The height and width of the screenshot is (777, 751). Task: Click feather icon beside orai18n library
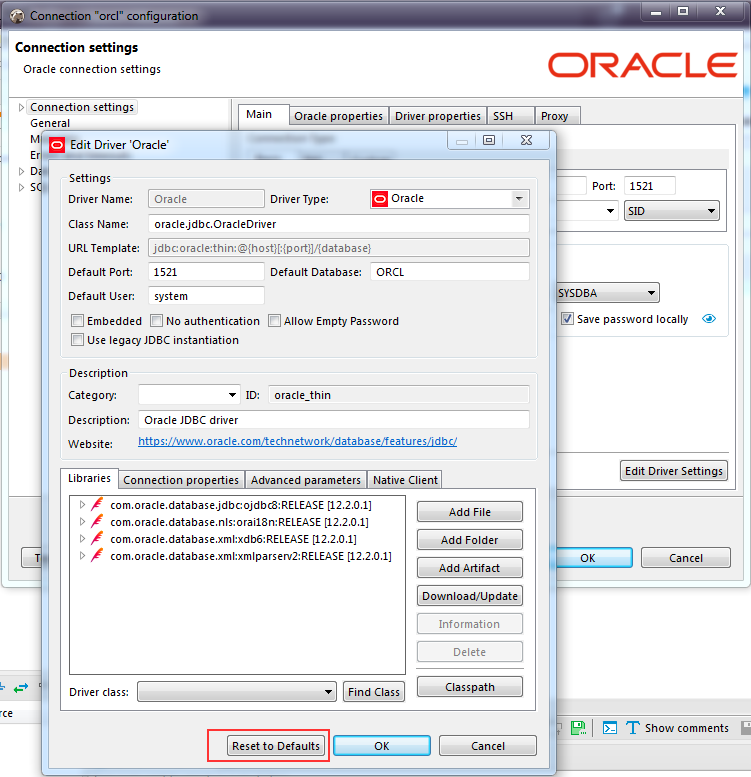97,521
